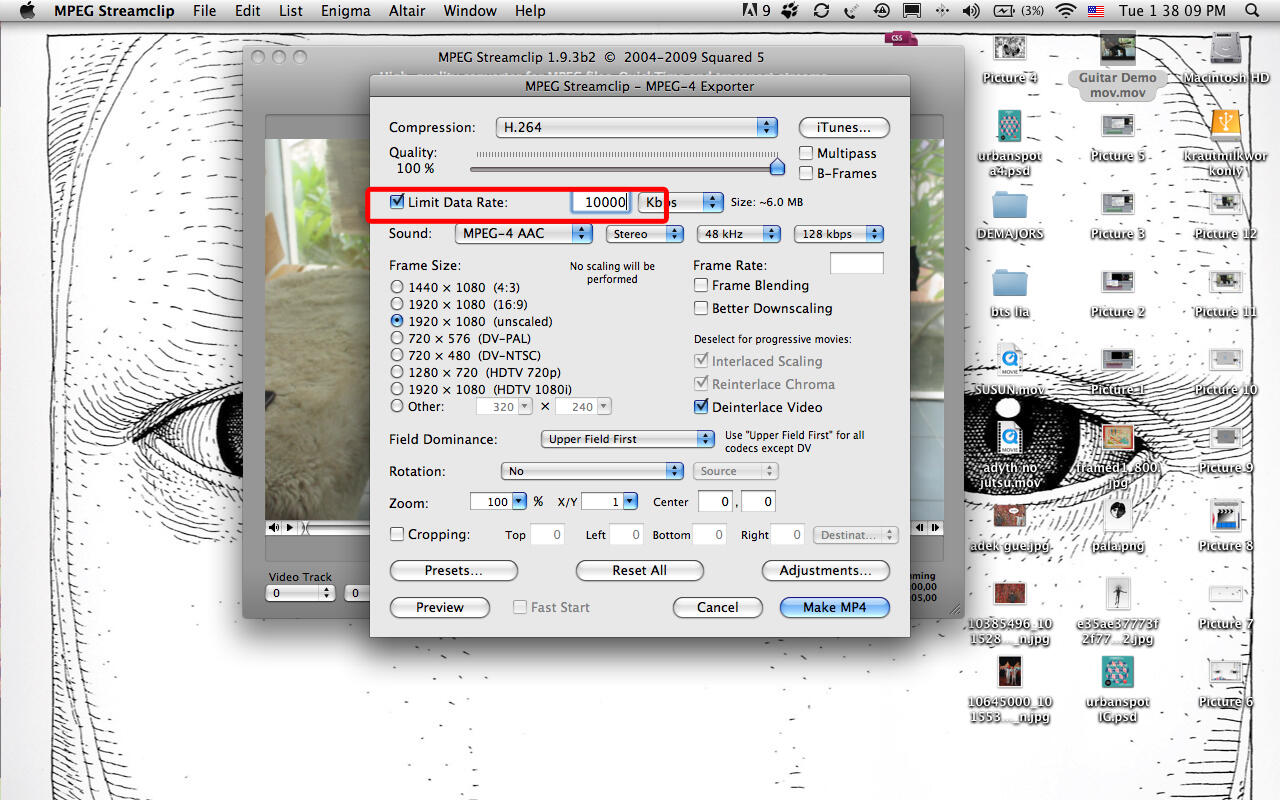Viewport: 1280px width, 800px height.
Task: Open the Altair menu
Action: tap(406, 11)
